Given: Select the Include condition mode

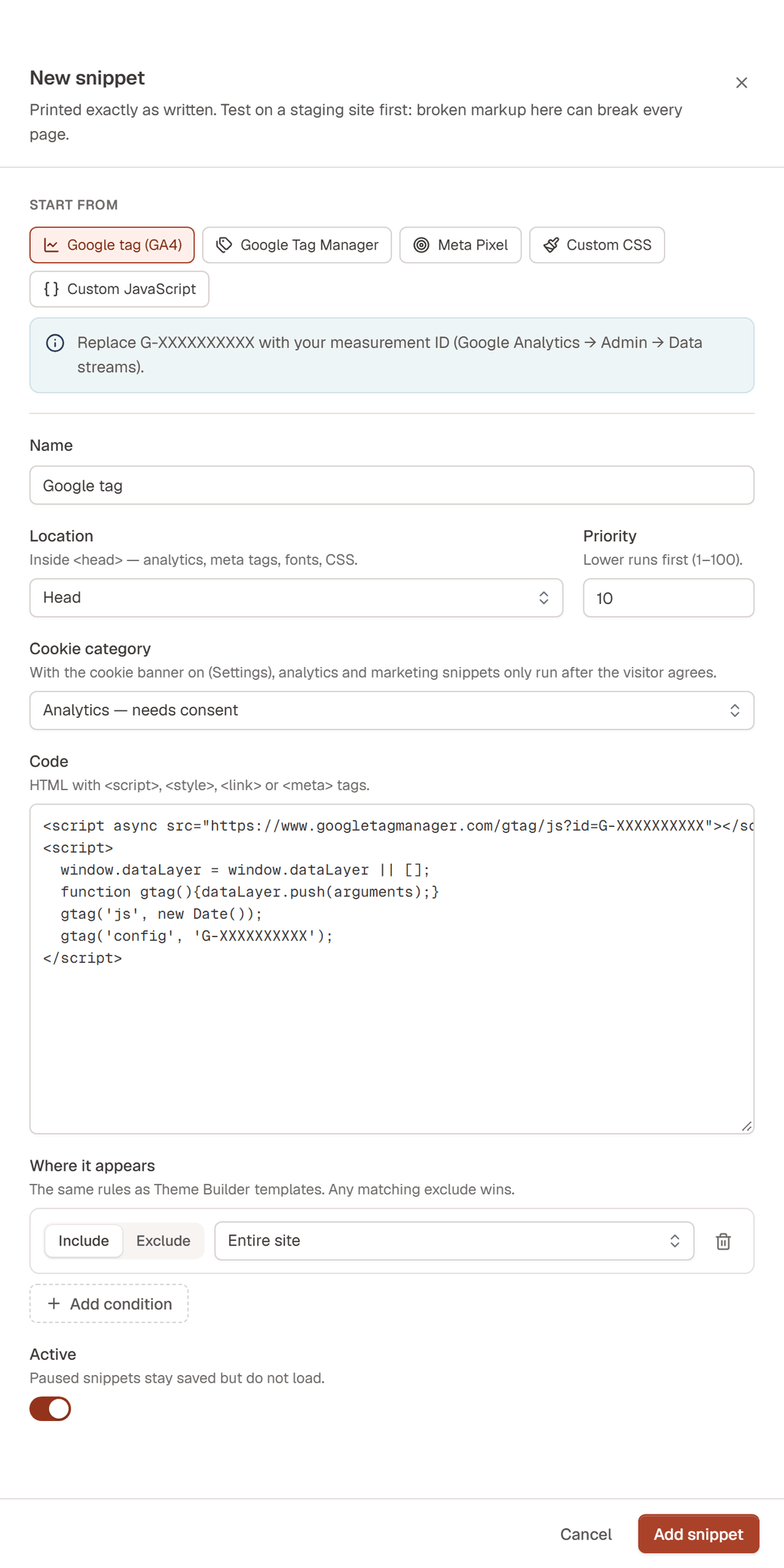Looking at the screenshot, I should click(x=84, y=1241).
